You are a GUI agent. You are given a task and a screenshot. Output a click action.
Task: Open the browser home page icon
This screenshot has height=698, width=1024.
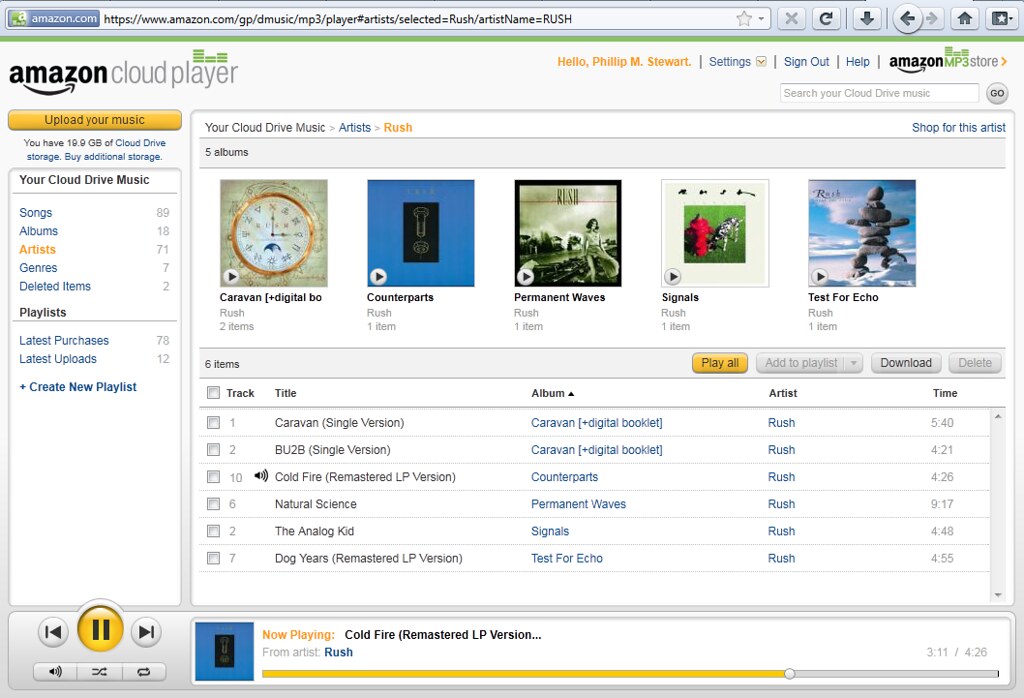[x=965, y=18]
